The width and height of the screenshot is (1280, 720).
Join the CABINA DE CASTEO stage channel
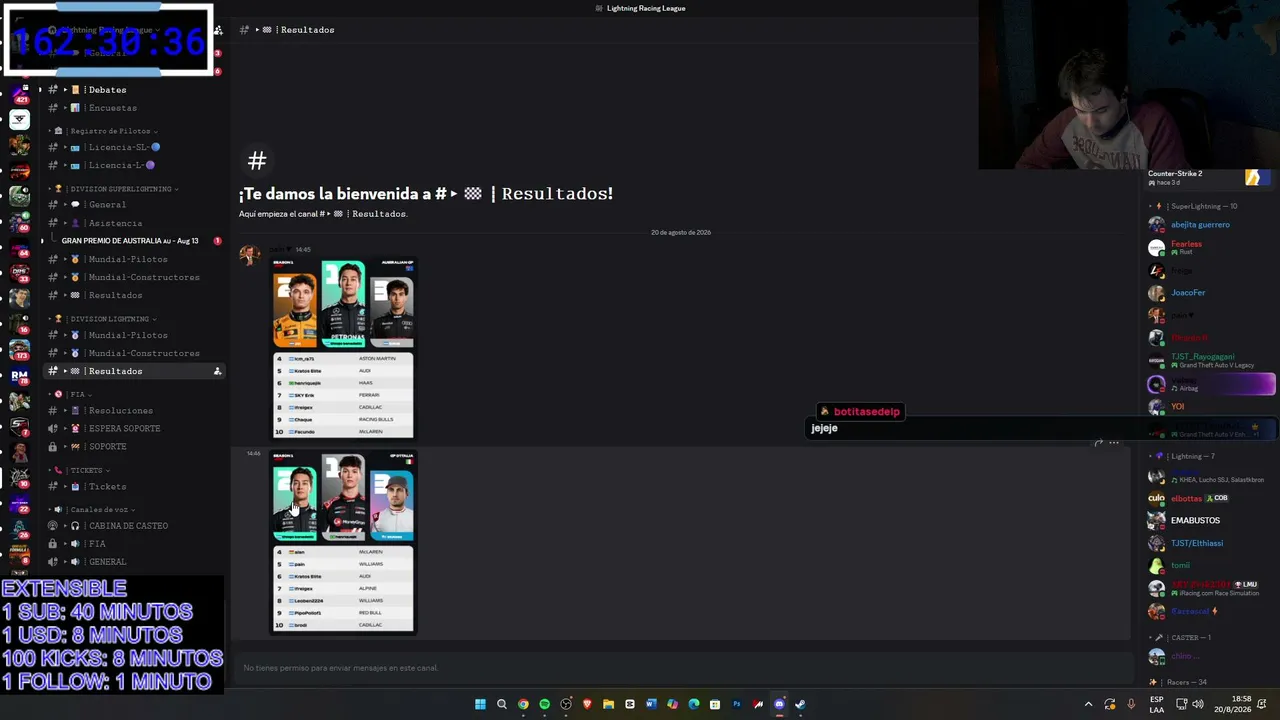[133, 526]
